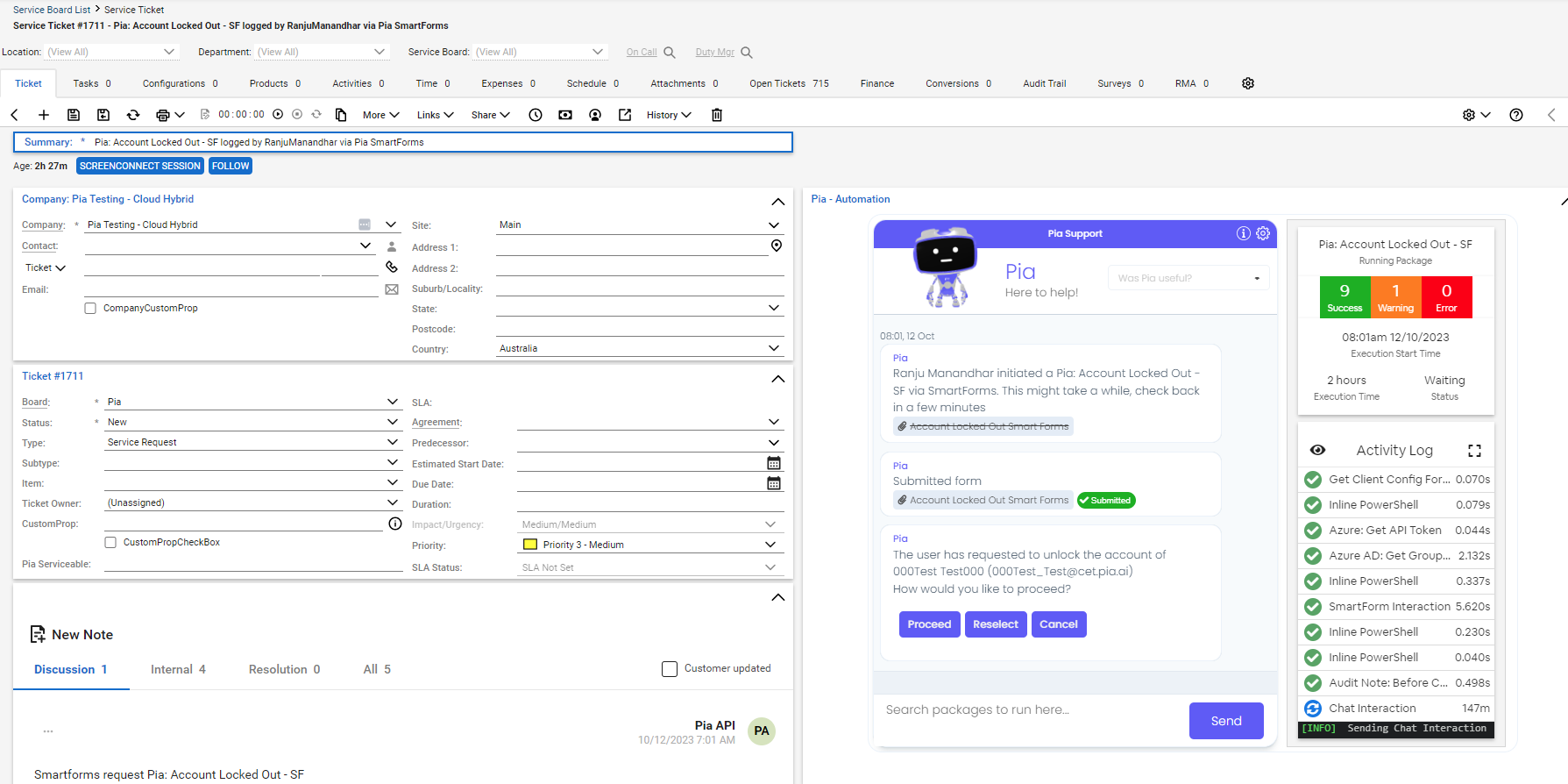The image size is (1568, 784).
Task: Click the Pia Support settings gear
Action: click(1263, 233)
